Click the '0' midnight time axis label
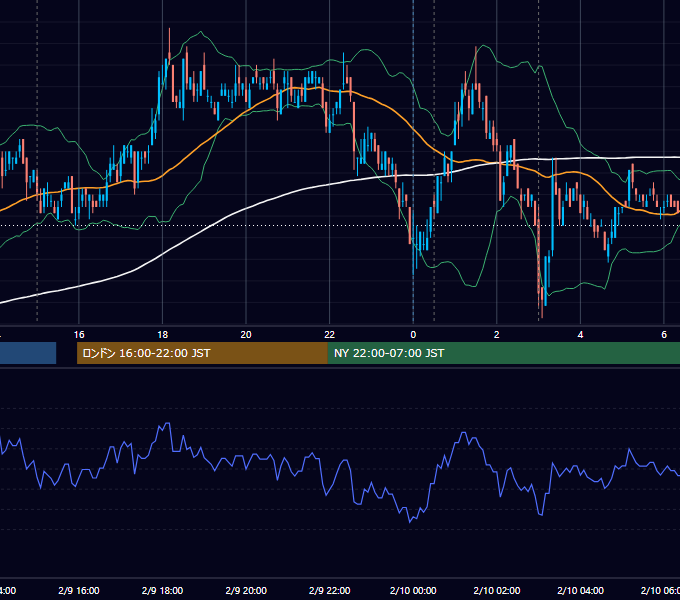Screen dimensions: 680x600 [413, 335]
